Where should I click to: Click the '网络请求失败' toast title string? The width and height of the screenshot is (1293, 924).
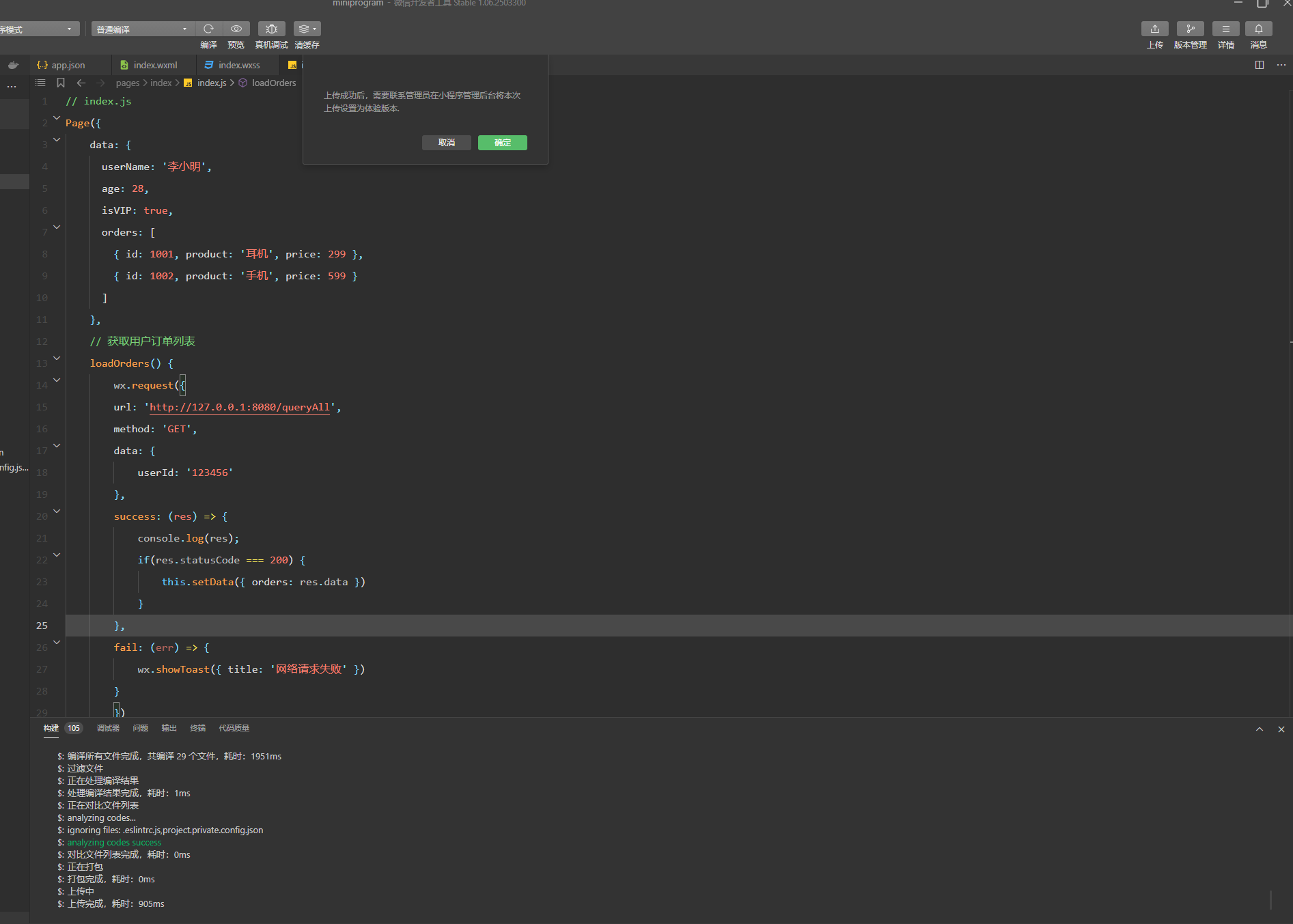[x=309, y=669]
